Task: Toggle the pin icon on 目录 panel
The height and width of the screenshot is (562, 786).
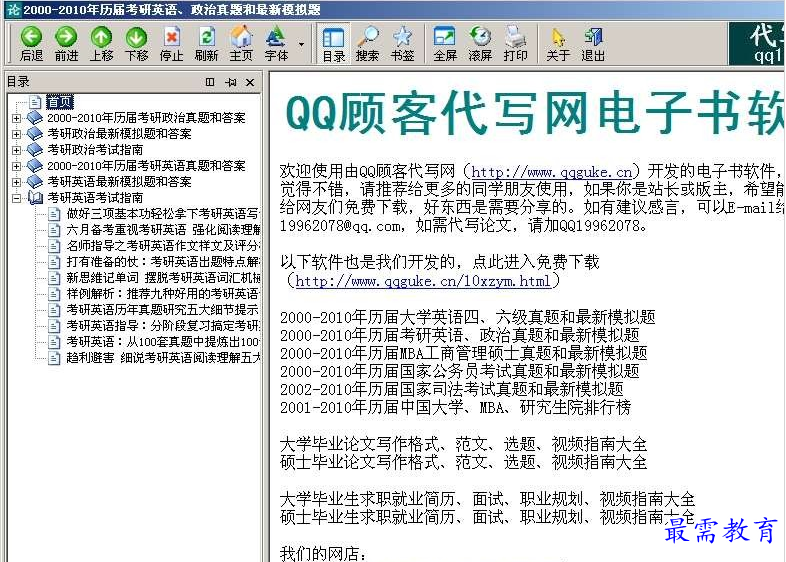Action: coord(231,82)
